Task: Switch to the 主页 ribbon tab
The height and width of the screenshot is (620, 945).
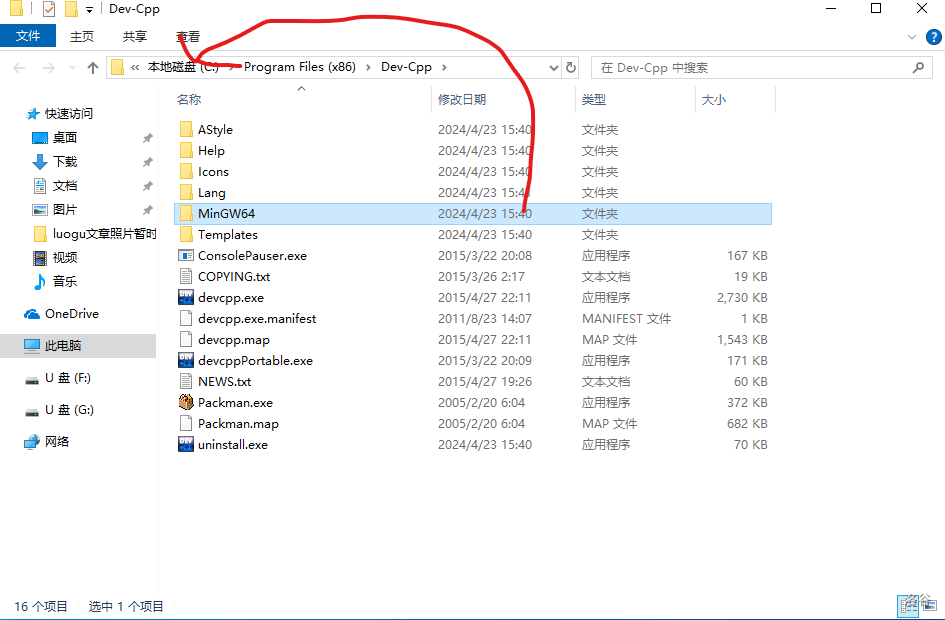Action: [82, 36]
